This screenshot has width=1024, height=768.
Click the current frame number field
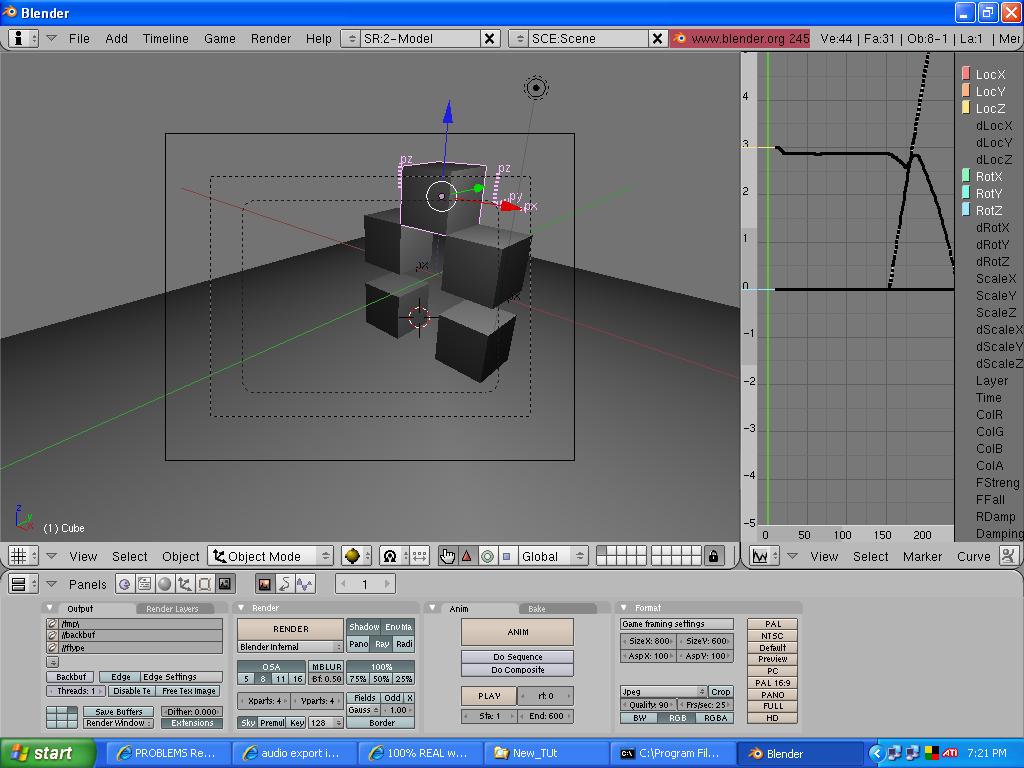coord(365,584)
